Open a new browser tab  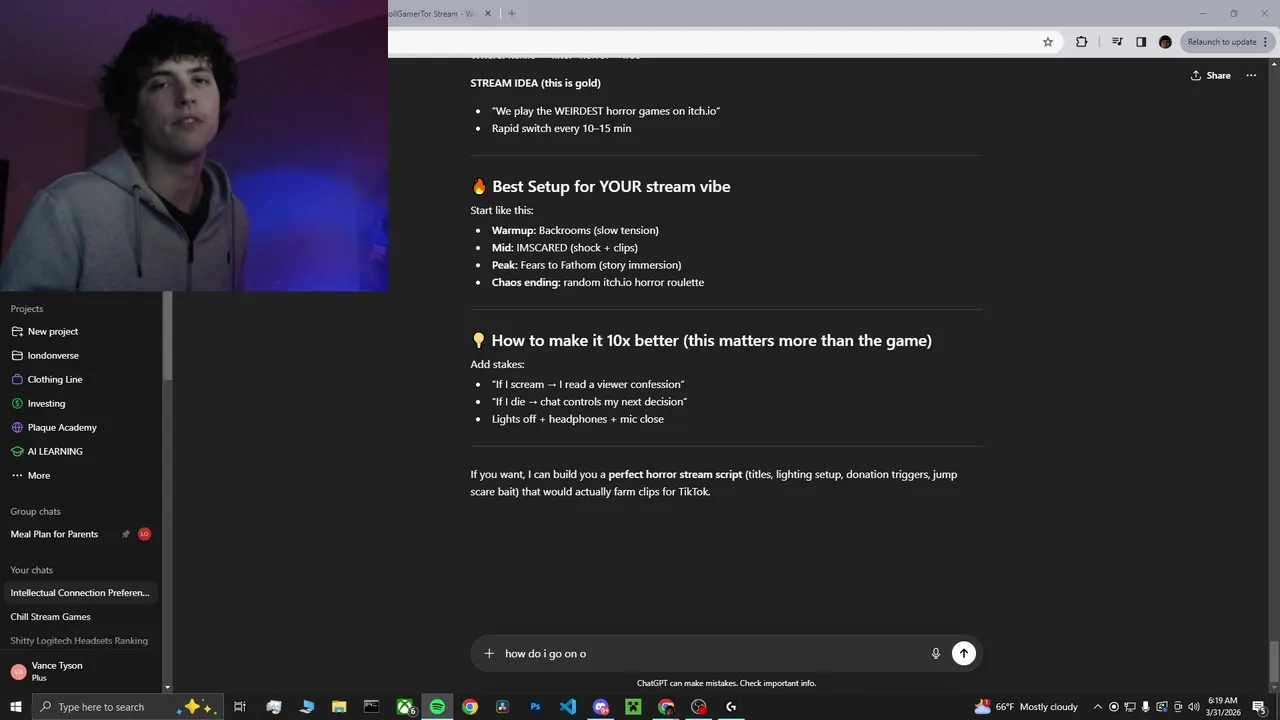tap(512, 14)
